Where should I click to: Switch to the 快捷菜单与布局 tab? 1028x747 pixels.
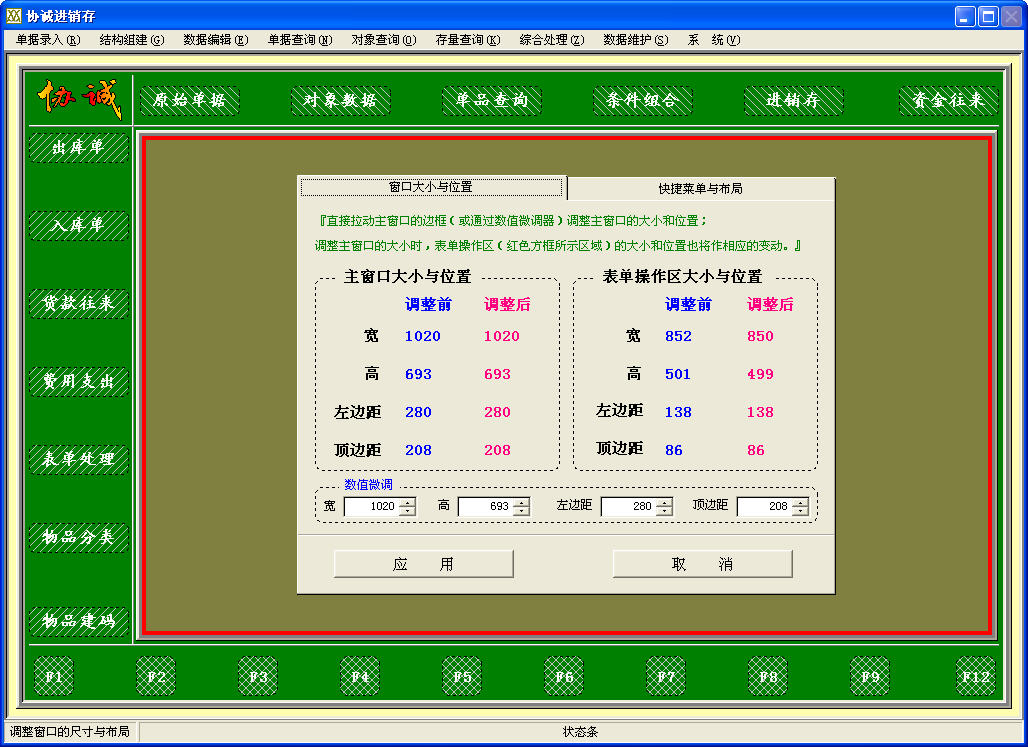point(700,187)
